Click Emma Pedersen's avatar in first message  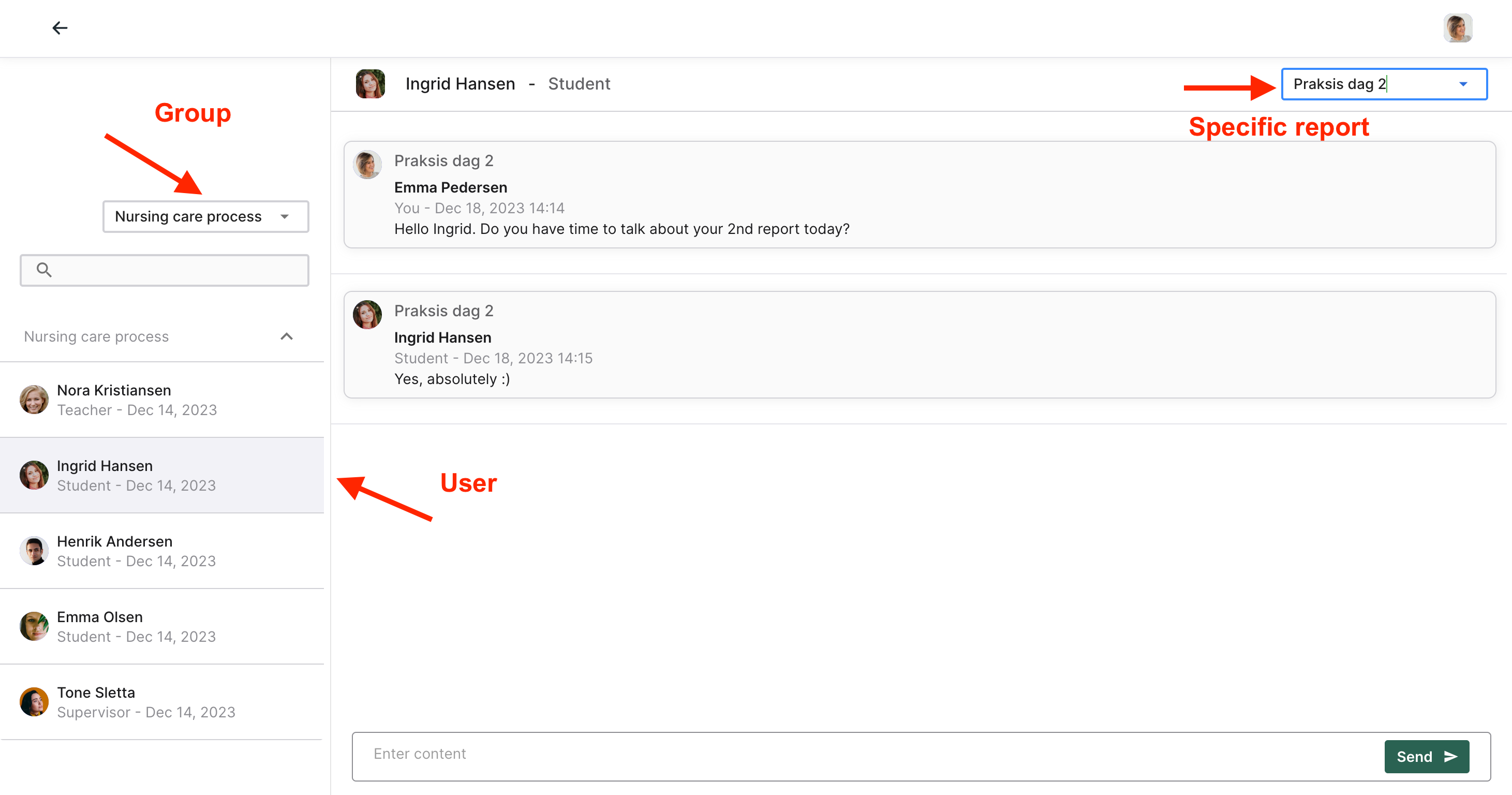[367, 165]
